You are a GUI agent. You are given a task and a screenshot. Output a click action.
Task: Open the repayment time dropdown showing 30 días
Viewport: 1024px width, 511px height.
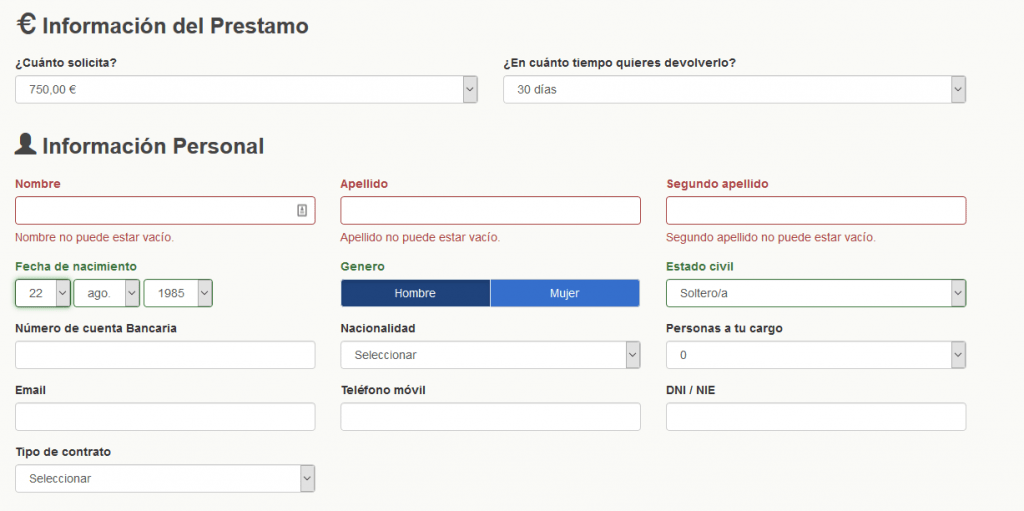point(734,90)
